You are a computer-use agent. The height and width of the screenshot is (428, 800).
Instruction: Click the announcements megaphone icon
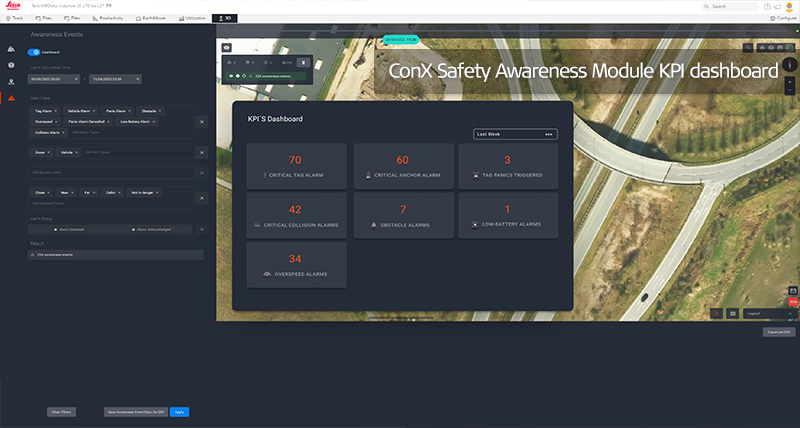777,7
